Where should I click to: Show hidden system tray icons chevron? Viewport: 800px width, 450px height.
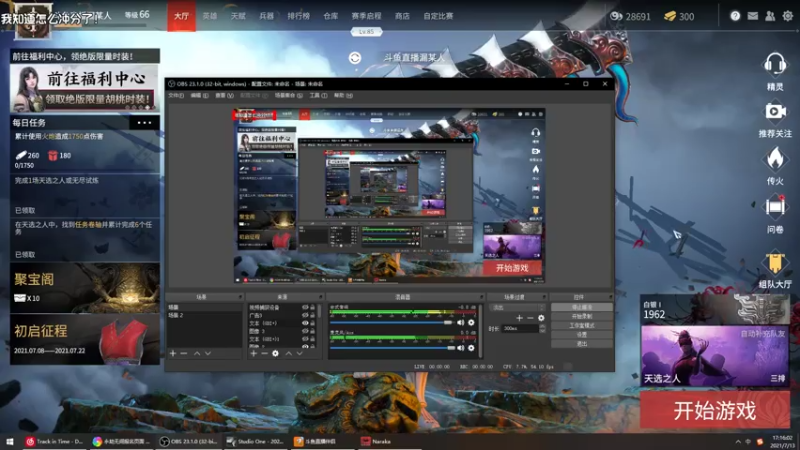[x=738, y=441]
